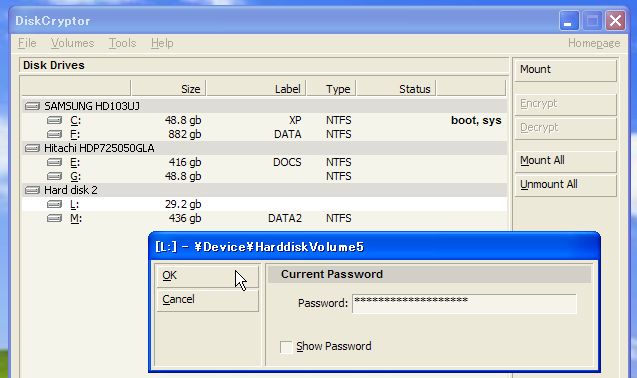This screenshot has height=378, width=637.
Task: Select the C: volume label
Action: tap(76, 120)
